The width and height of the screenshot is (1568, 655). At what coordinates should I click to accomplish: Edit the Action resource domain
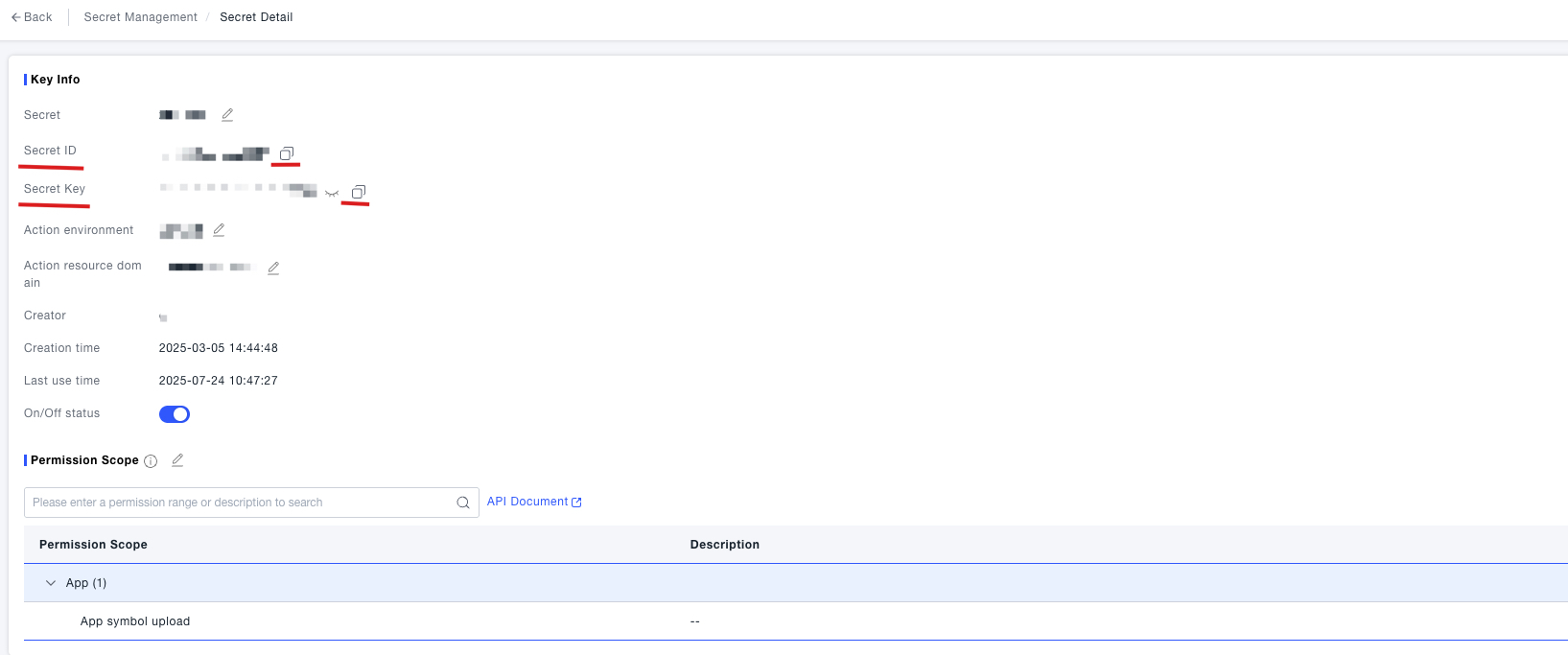(x=273, y=269)
